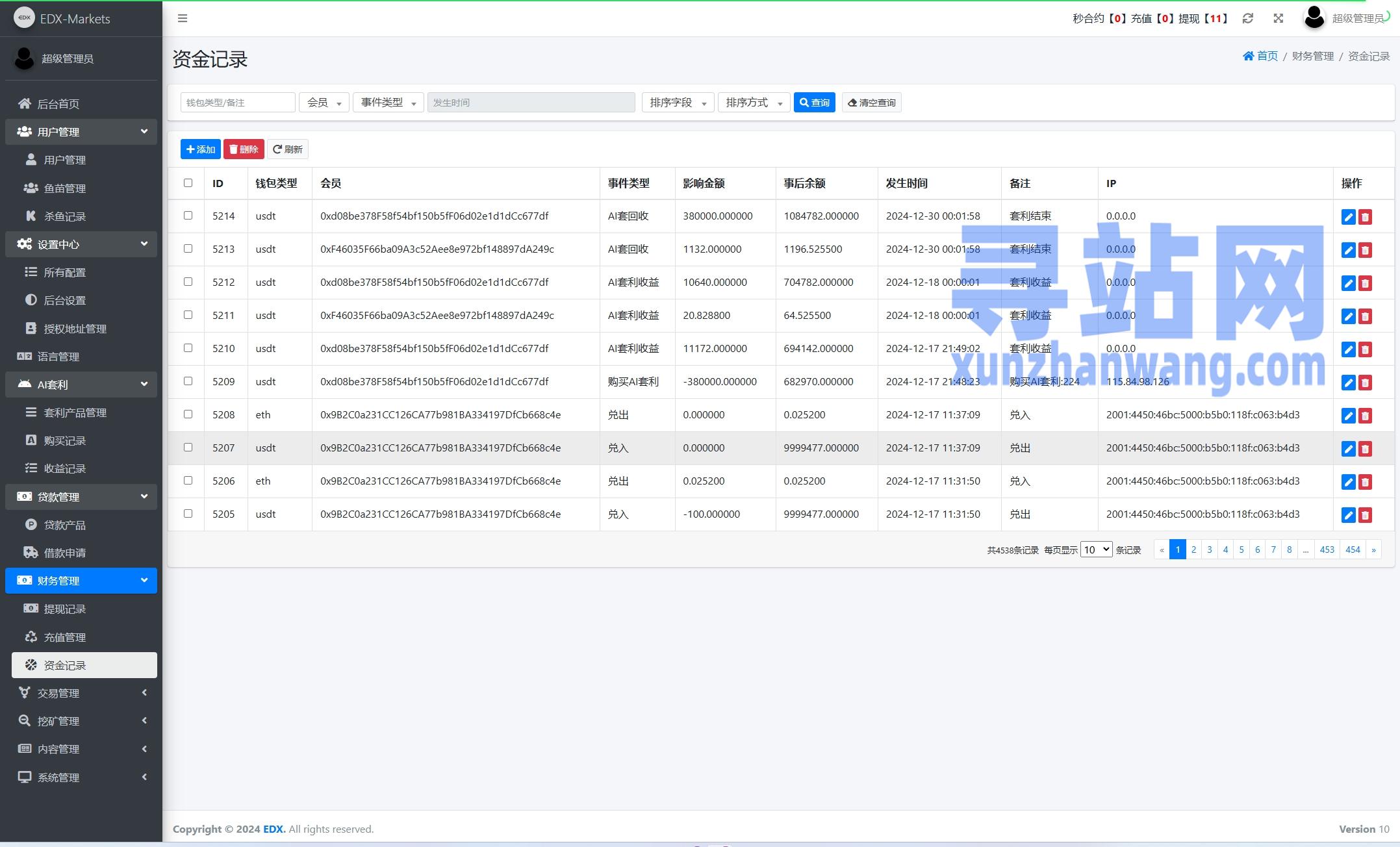Click the 钱包类型/备注 search input field
Screen dimensions: 1400x847
click(238, 103)
